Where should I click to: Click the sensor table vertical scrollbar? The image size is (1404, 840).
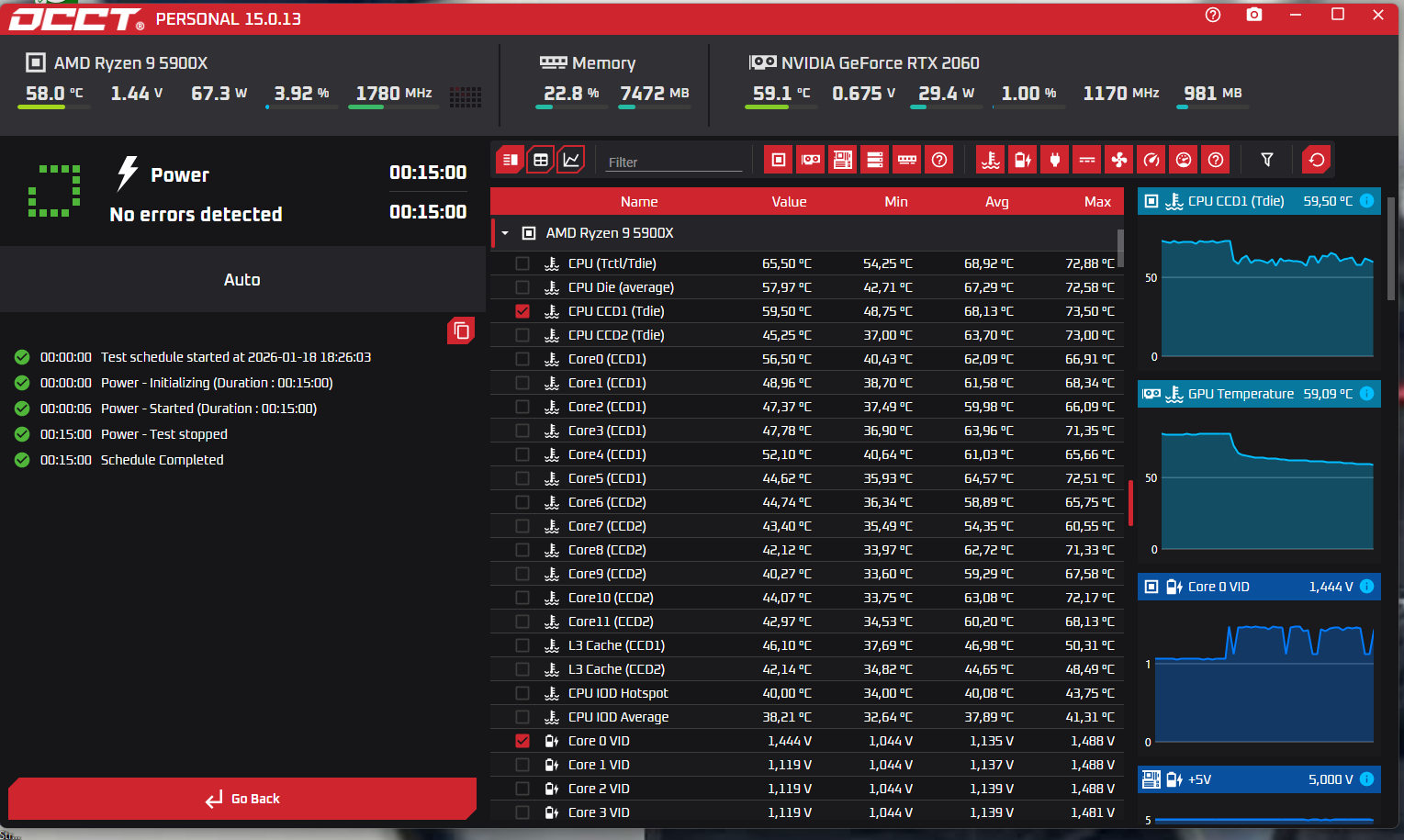point(1120,248)
